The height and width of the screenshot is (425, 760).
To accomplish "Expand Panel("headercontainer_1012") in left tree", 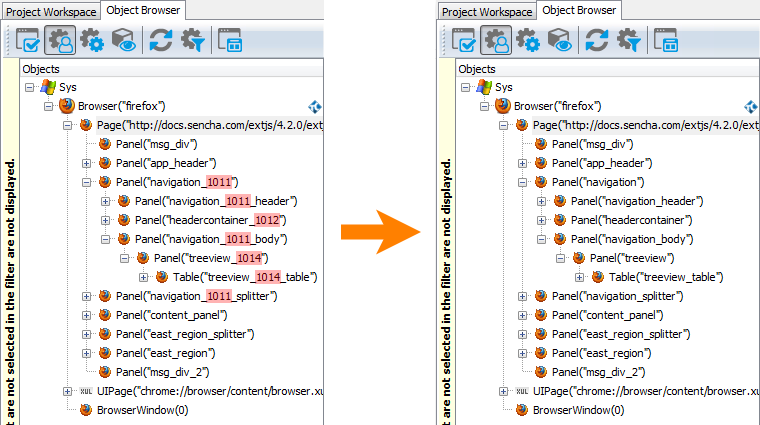I will (105, 220).
